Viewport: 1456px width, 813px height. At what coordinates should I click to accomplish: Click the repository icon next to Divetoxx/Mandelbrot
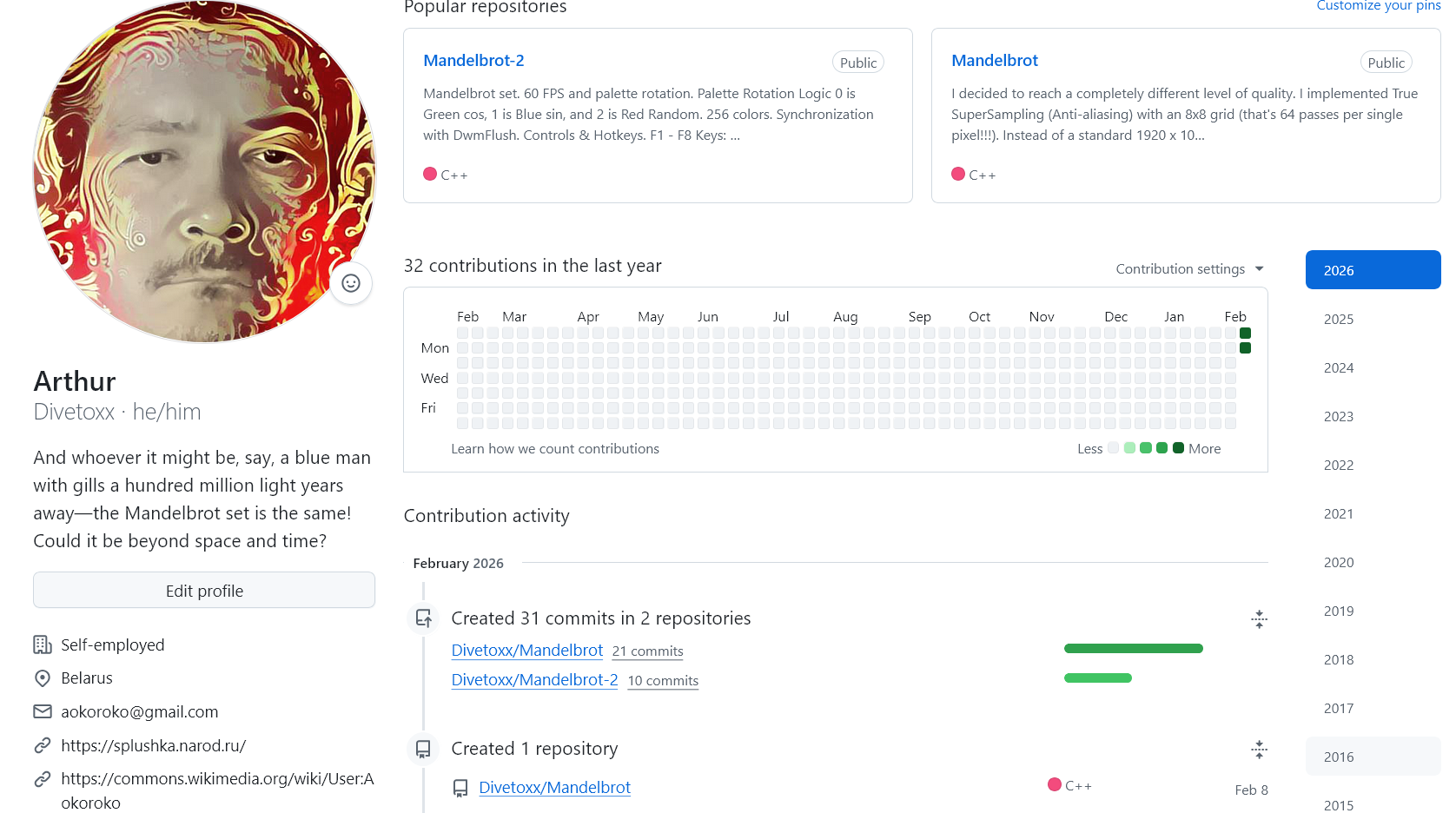[460, 788]
